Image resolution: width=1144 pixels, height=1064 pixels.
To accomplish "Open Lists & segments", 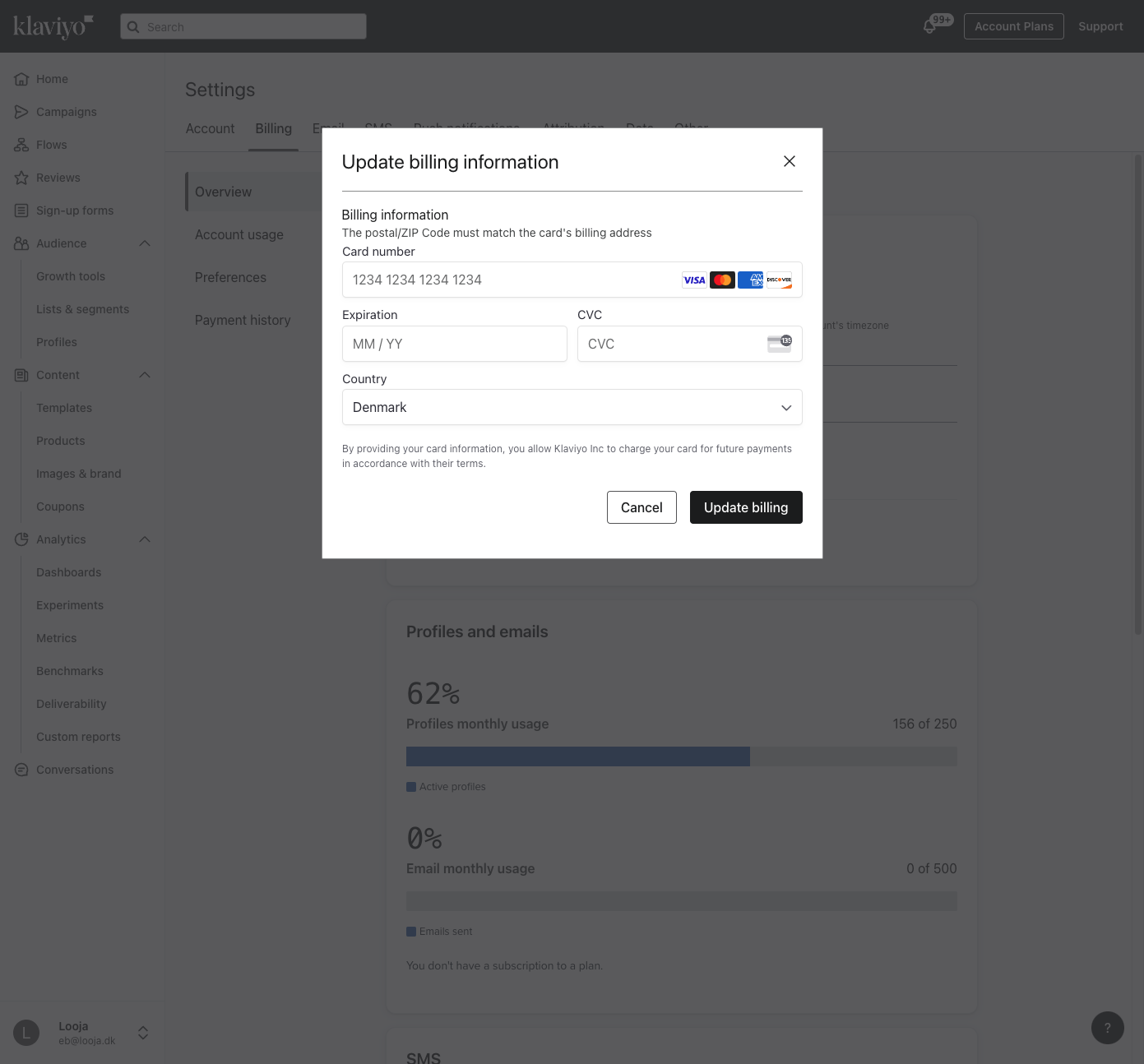I will (x=82, y=309).
